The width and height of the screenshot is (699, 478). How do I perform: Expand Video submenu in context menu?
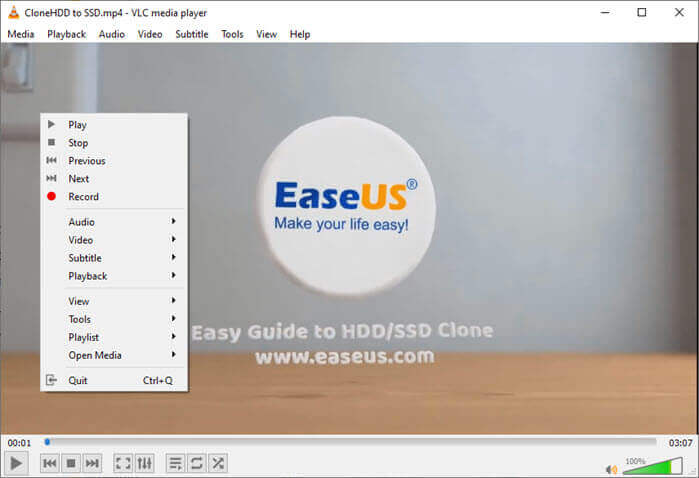point(114,240)
